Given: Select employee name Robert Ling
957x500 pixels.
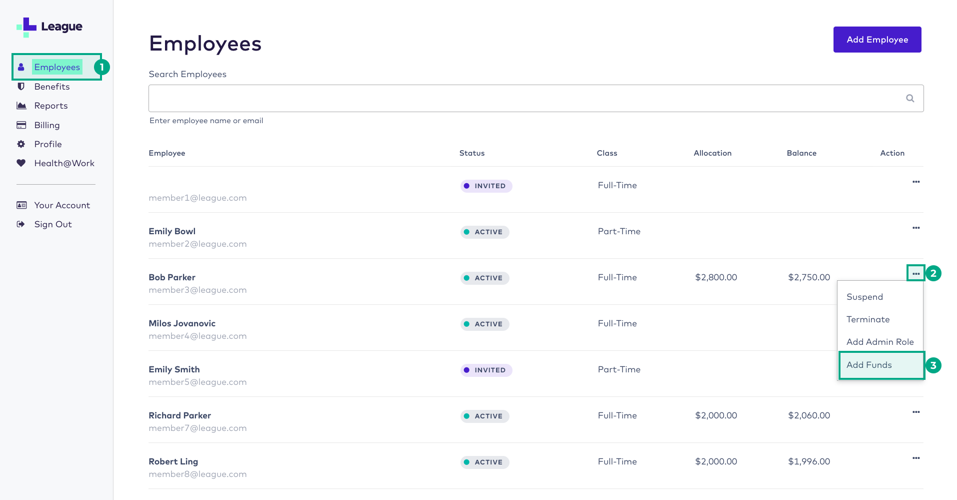Looking at the screenshot, I should (173, 462).
